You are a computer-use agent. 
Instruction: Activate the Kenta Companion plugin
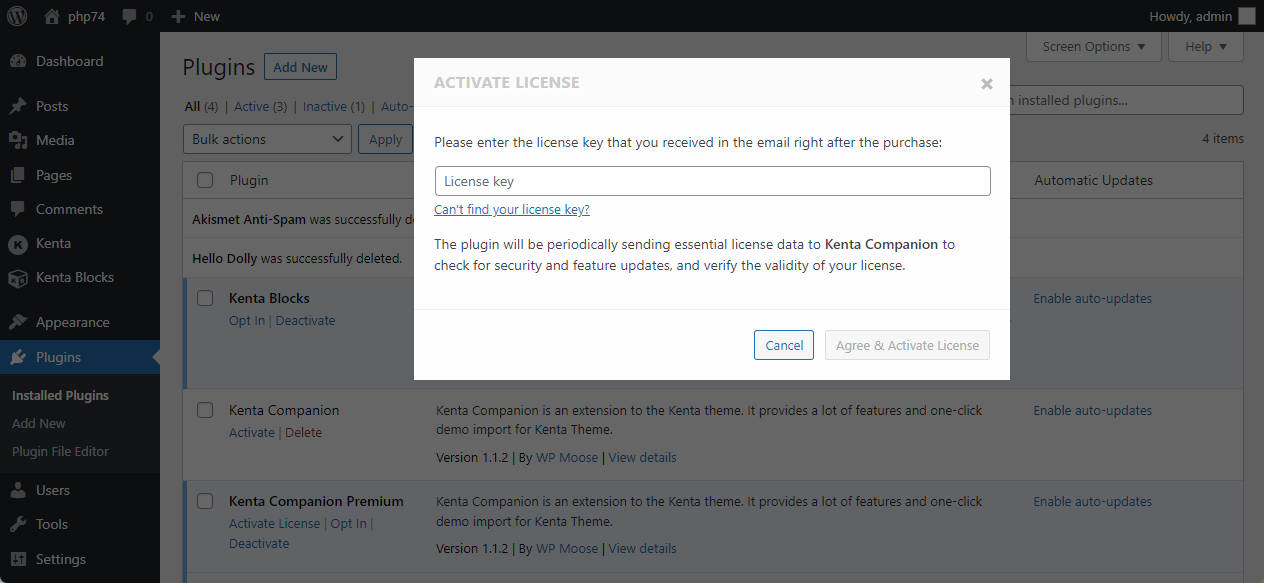pos(252,432)
